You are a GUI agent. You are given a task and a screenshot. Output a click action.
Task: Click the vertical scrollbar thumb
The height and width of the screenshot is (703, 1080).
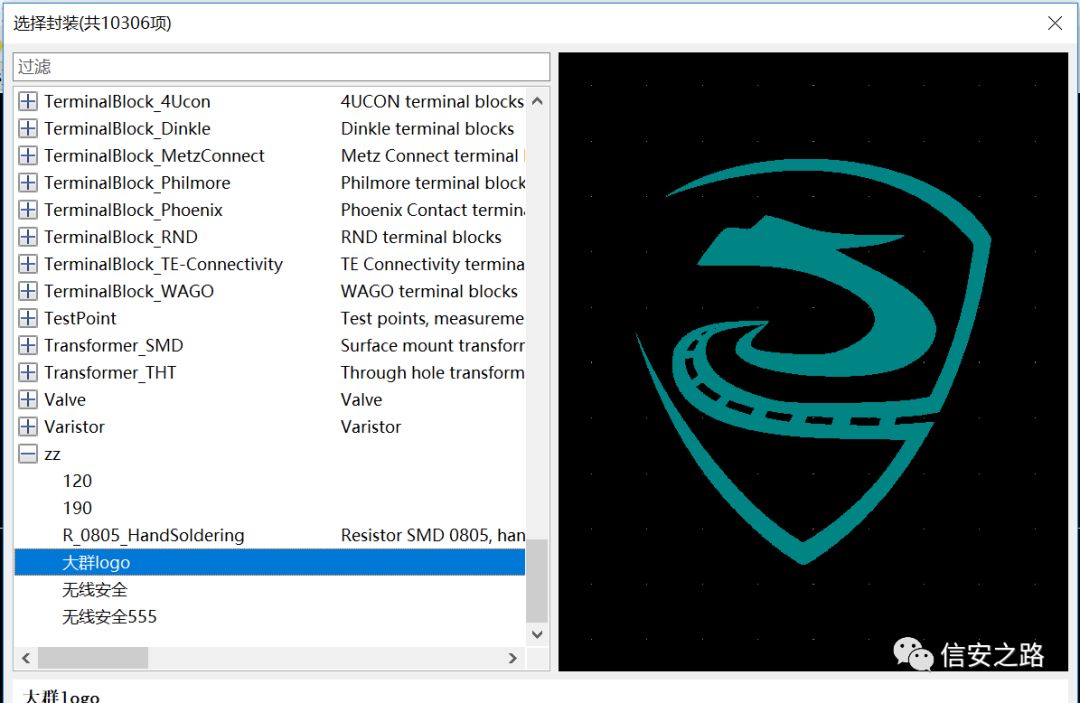pyautogui.click(x=537, y=580)
